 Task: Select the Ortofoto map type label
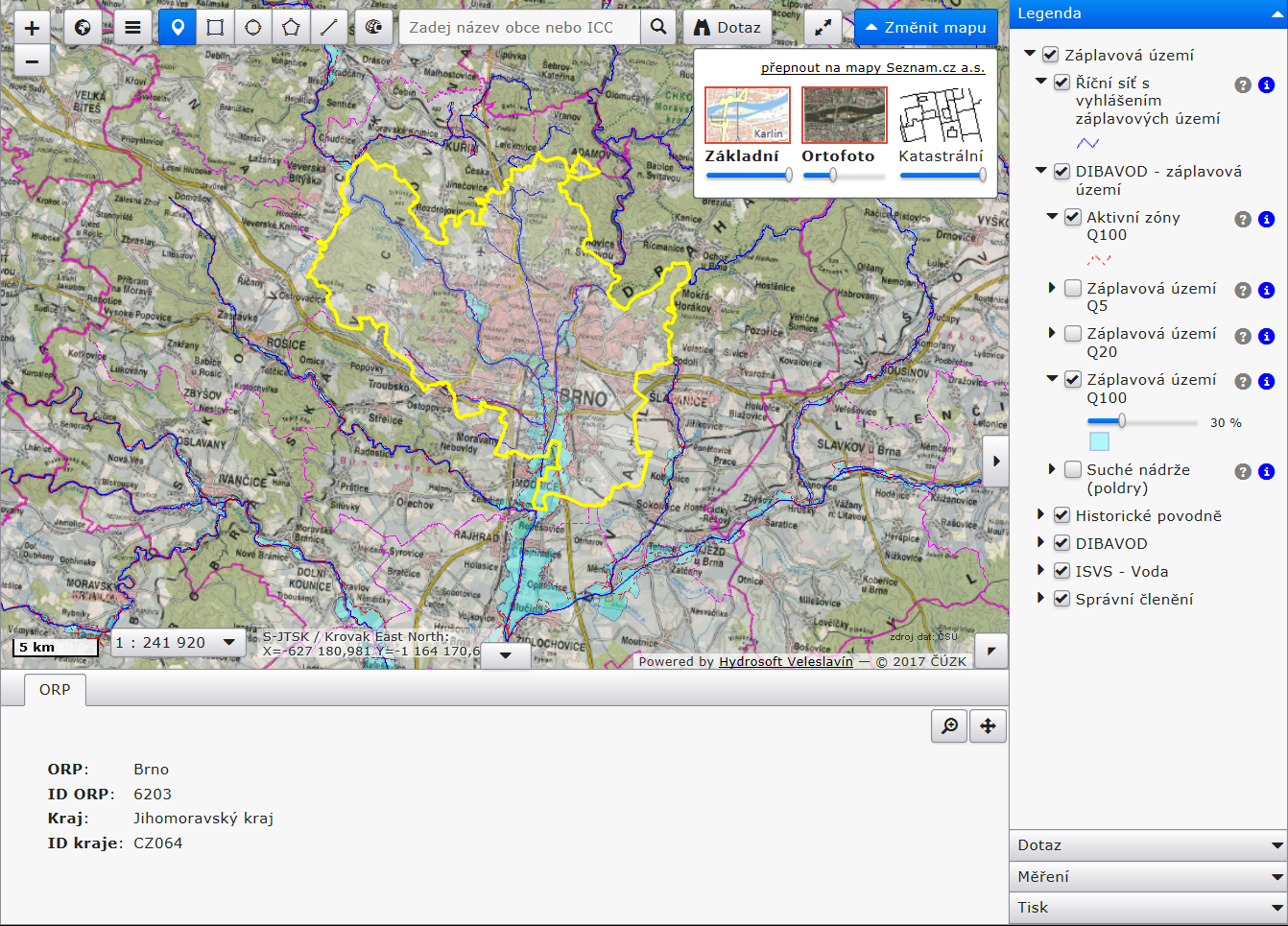[x=839, y=155]
